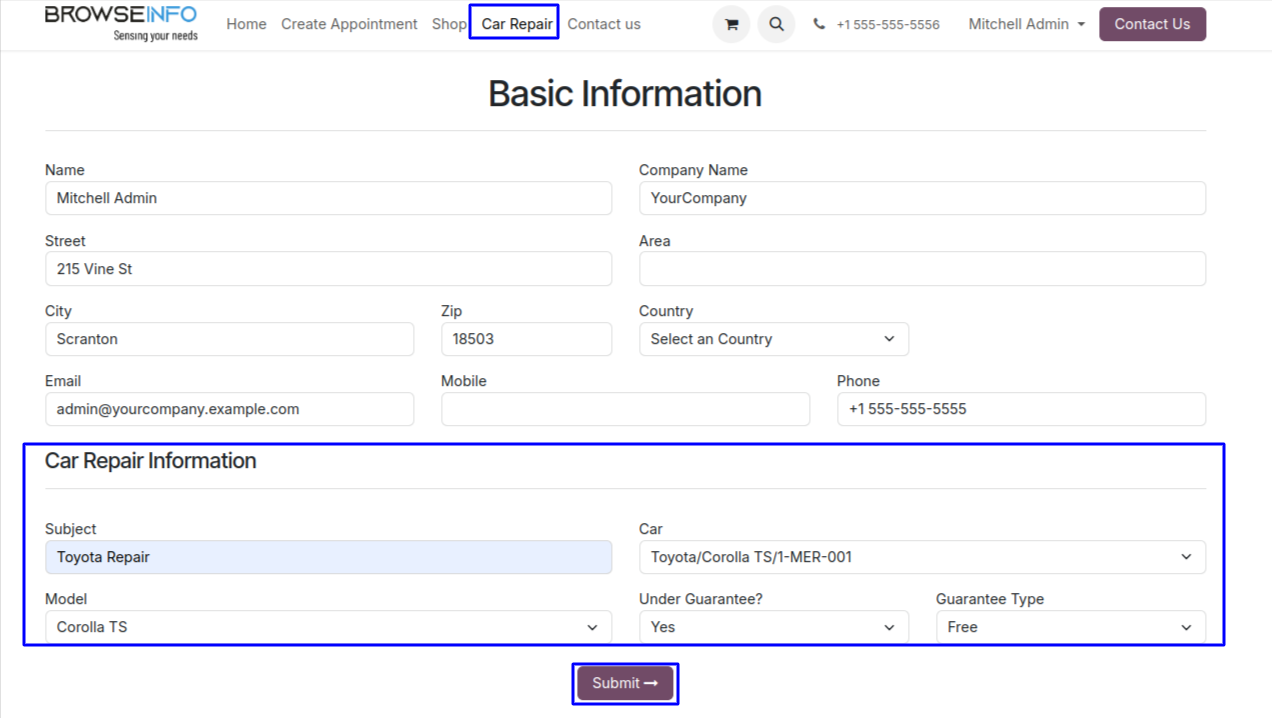Select the Car Repair menu item

coord(516,24)
